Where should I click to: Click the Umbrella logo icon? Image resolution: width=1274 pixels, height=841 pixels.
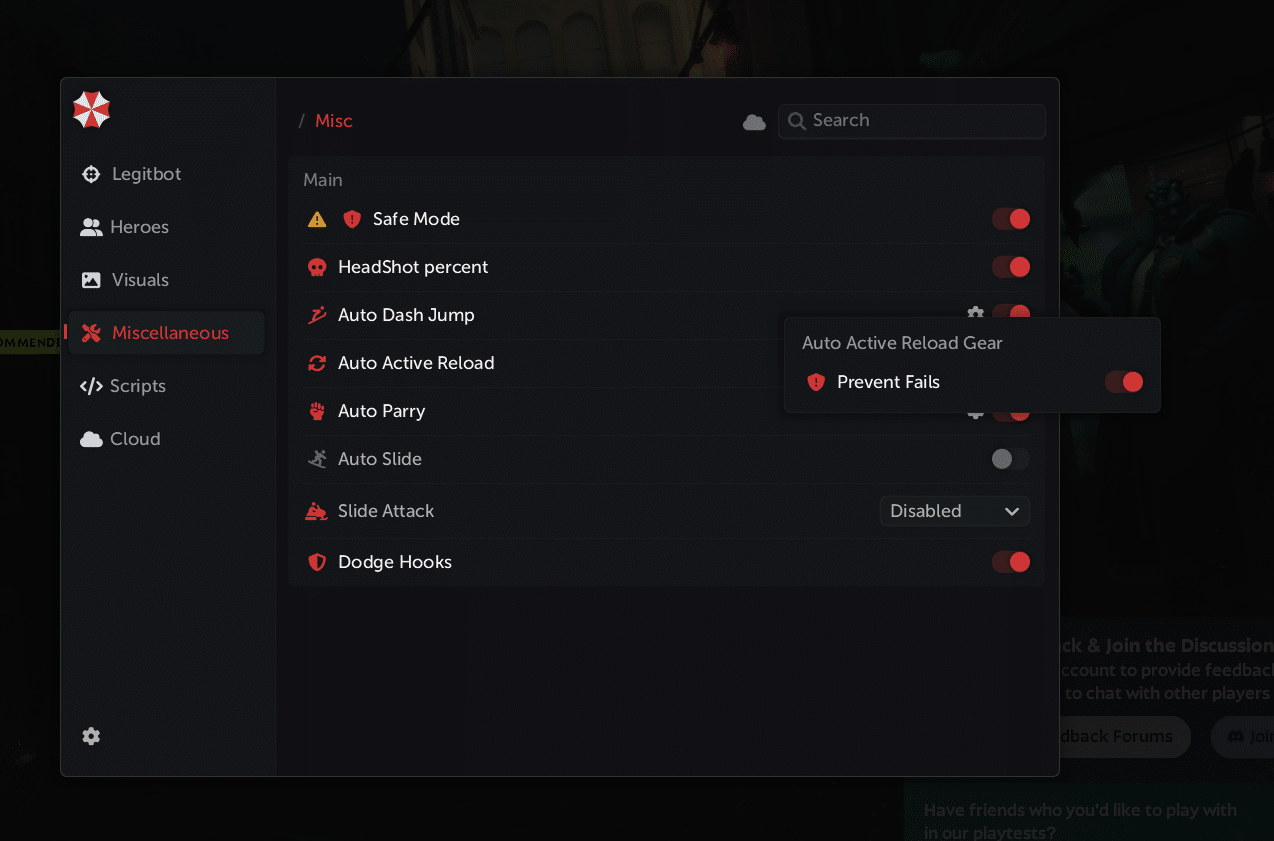[91, 110]
